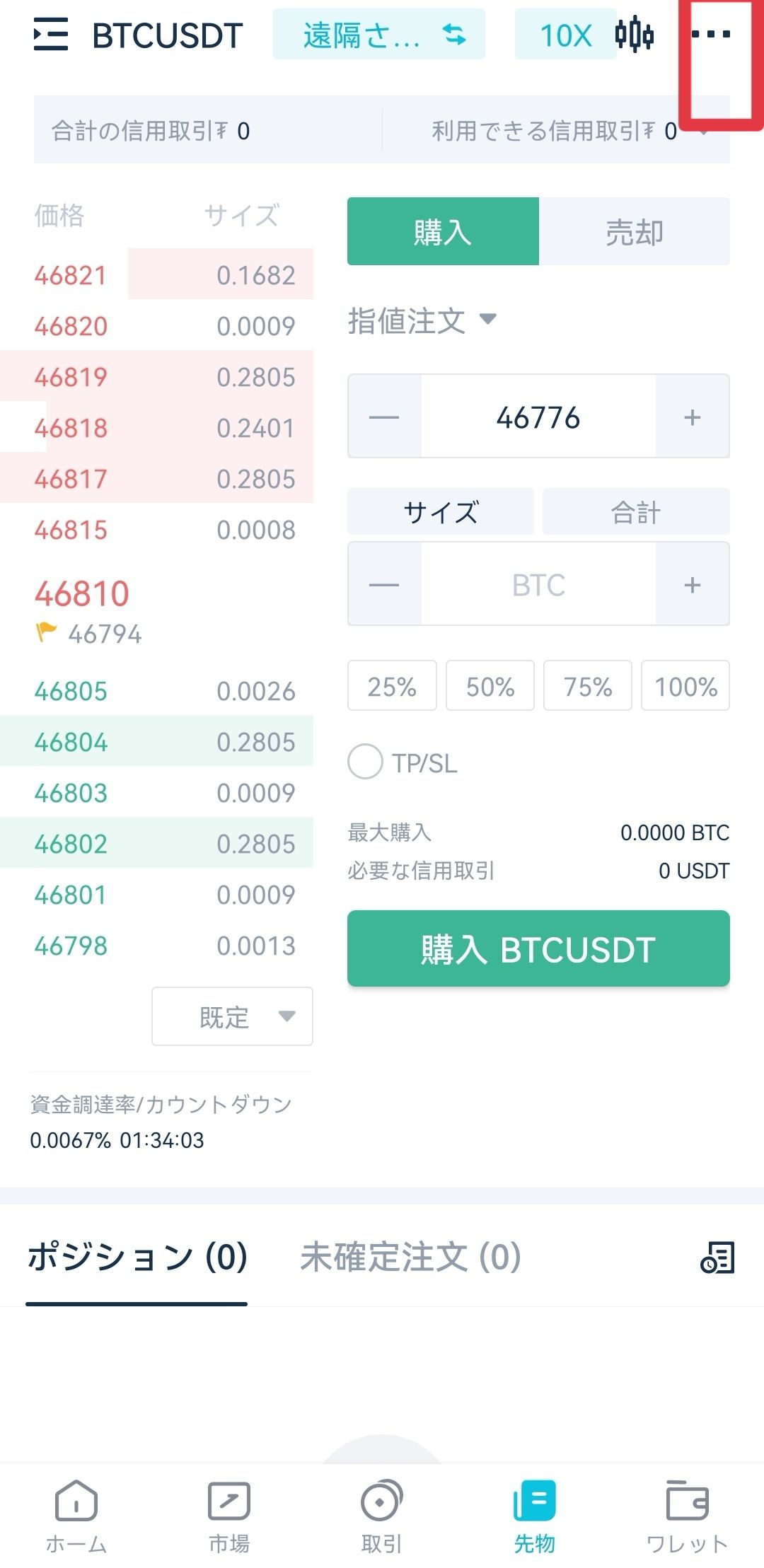Change leverage via 10X button
The height and width of the screenshot is (1568, 764).
click(565, 34)
